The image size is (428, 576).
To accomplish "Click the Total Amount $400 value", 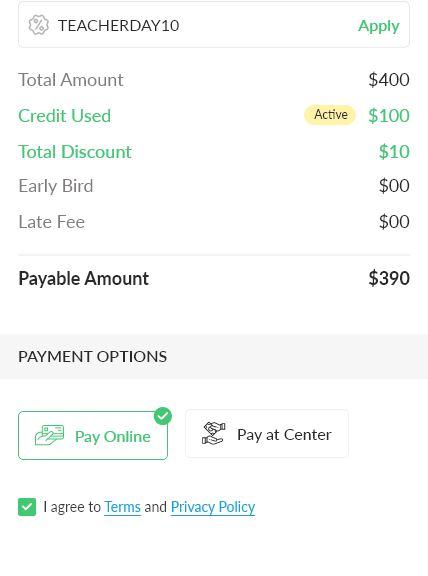I will (389, 80).
